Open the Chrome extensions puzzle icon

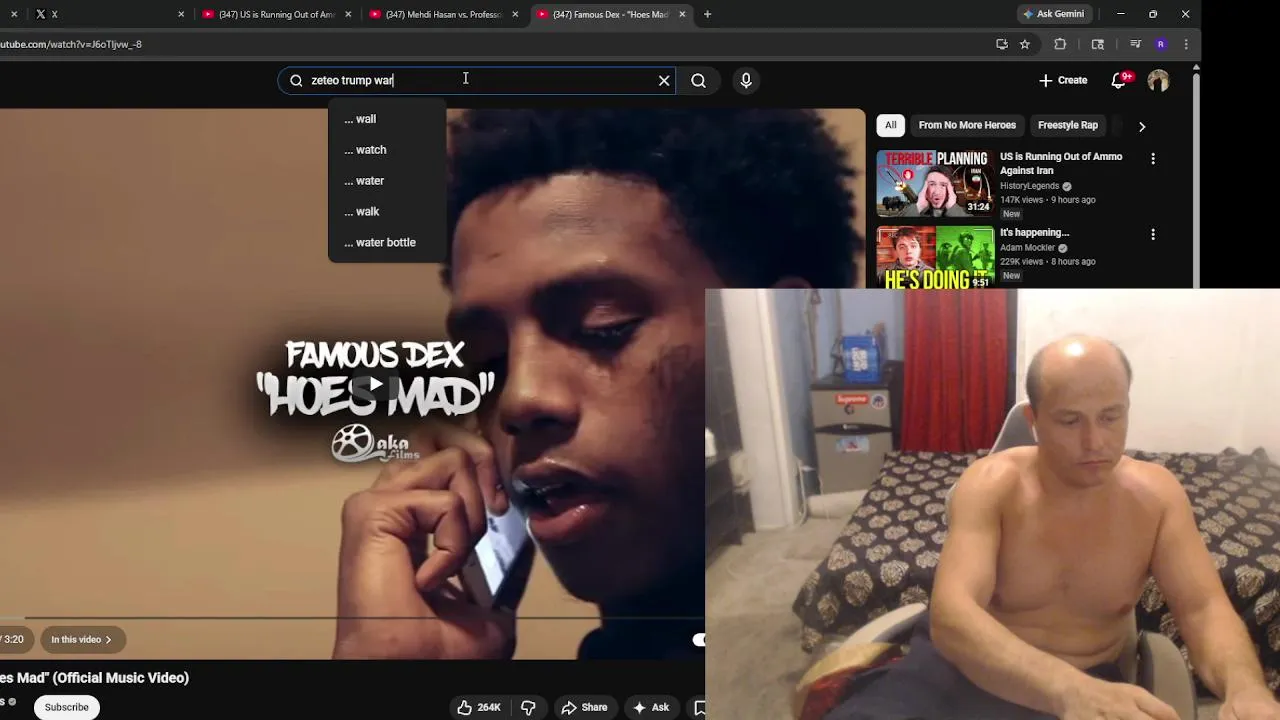tap(1060, 44)
